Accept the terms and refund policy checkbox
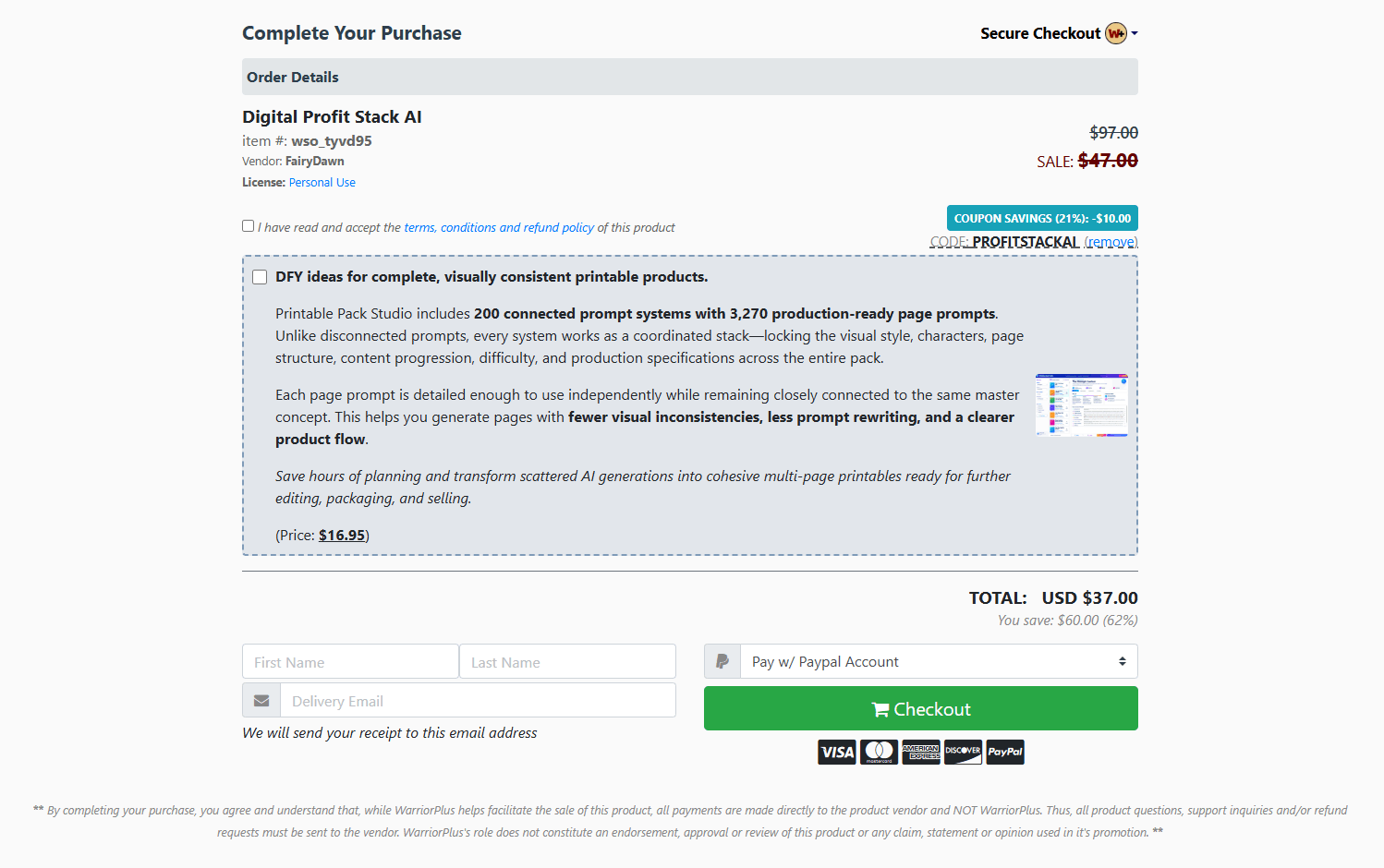Image resolution: width=1384 pixels, height=868 pixels. tap(248, 226)
